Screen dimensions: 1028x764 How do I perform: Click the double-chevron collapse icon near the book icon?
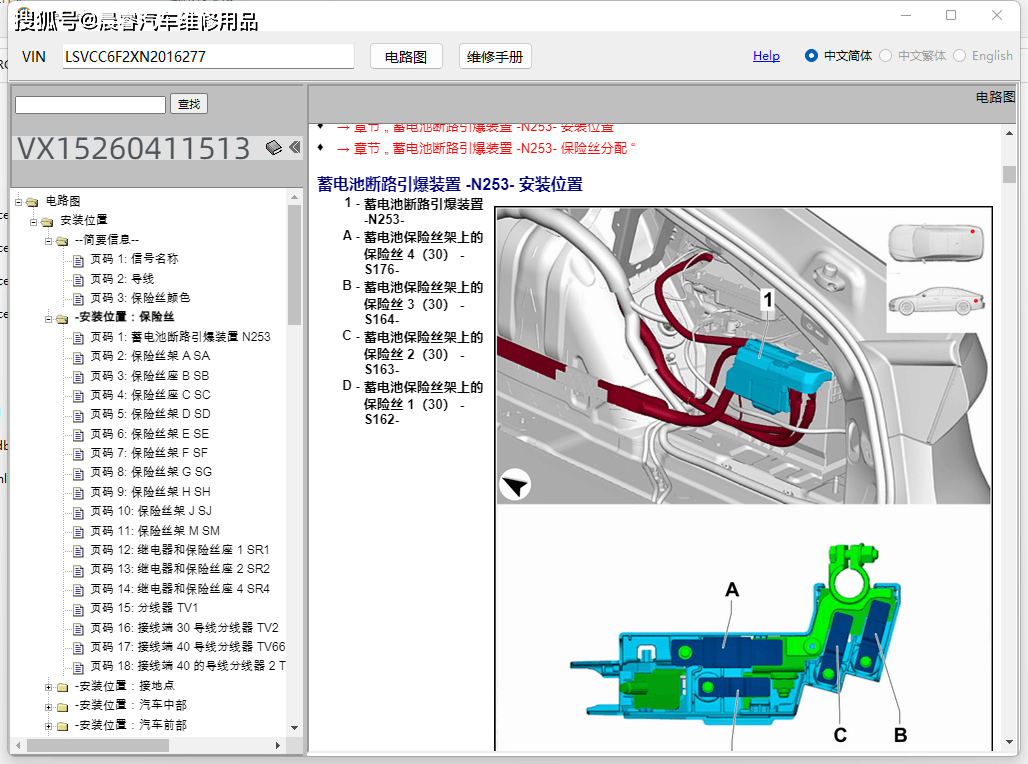click(294, 146)
